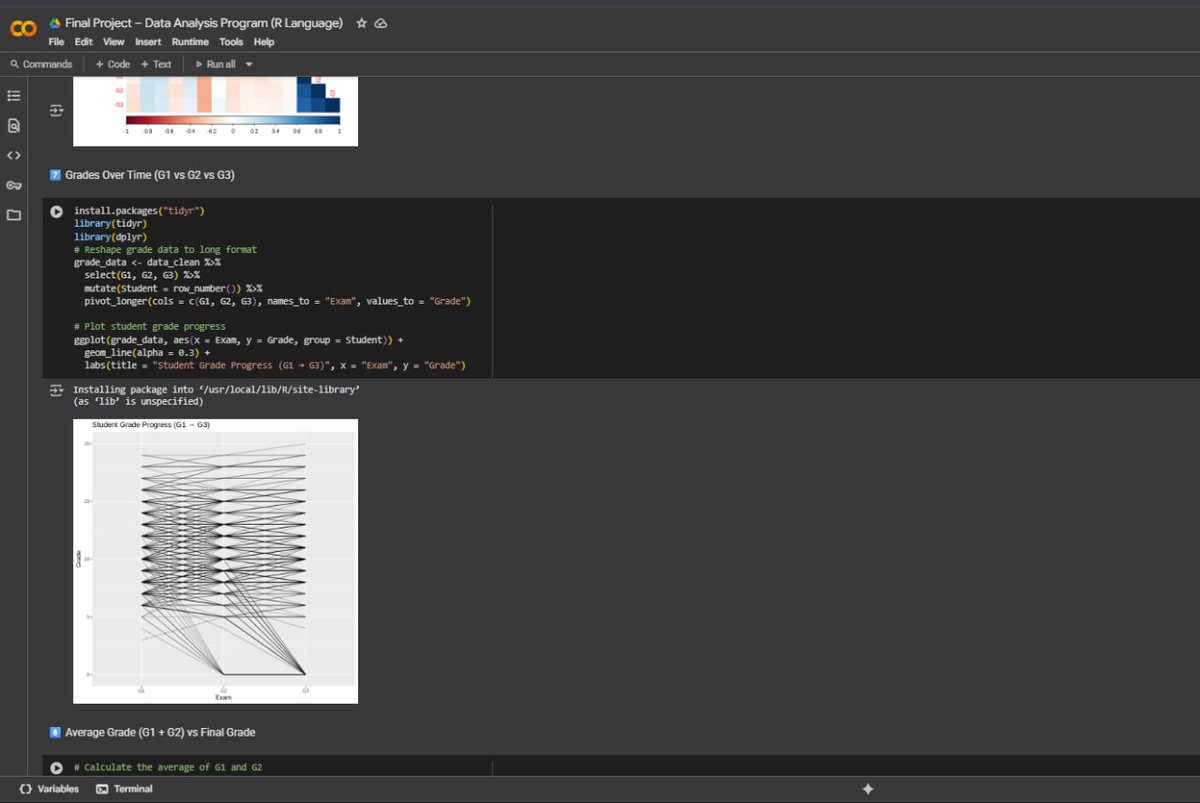Click the cloud saved status icon
Viewport: 1200px width, 803px height.
(x=381, y=23)
